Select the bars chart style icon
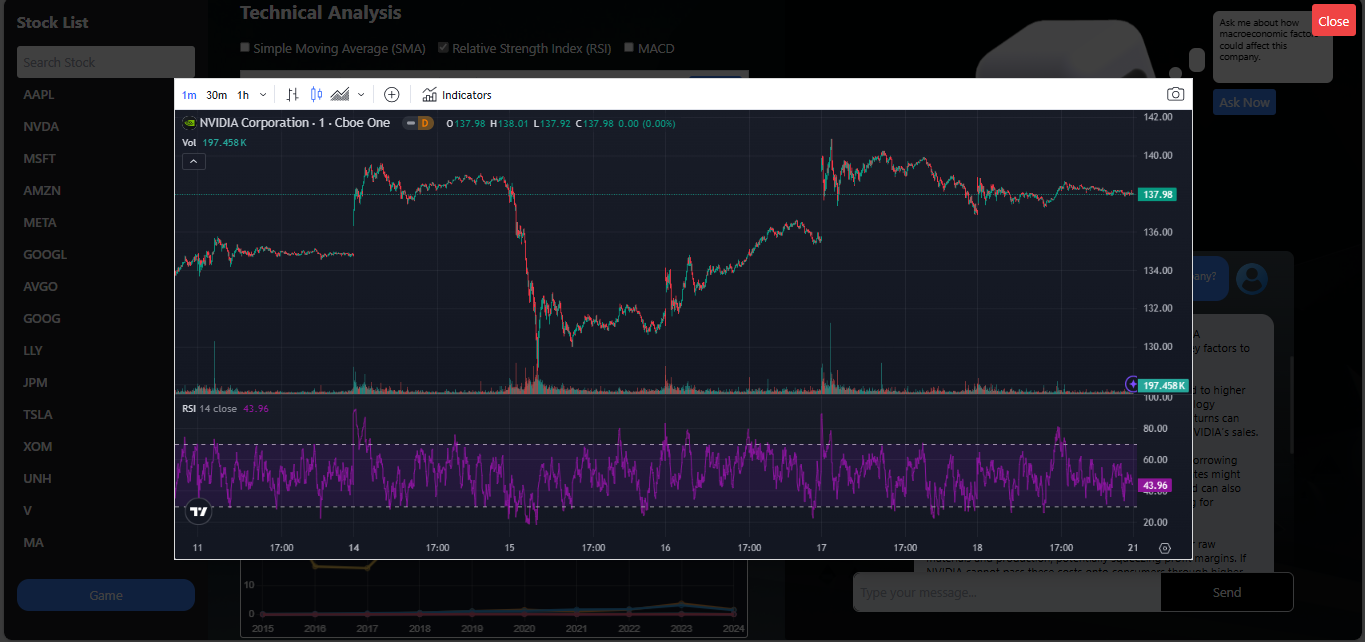The width and height of the screenshot is (1365, 642). (292, 95)
